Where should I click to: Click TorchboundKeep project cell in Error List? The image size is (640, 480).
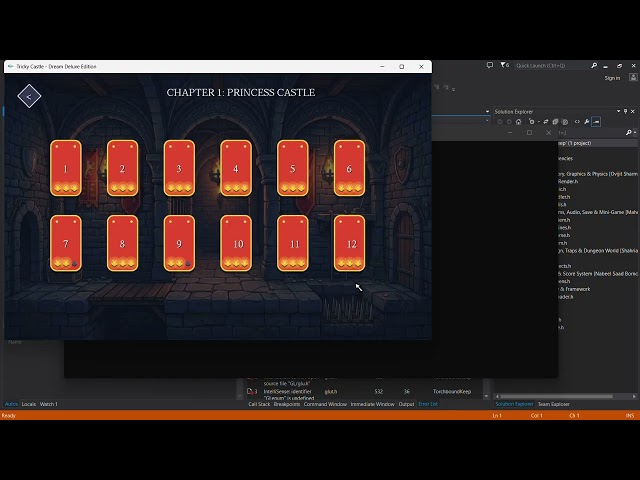[452, 391]
